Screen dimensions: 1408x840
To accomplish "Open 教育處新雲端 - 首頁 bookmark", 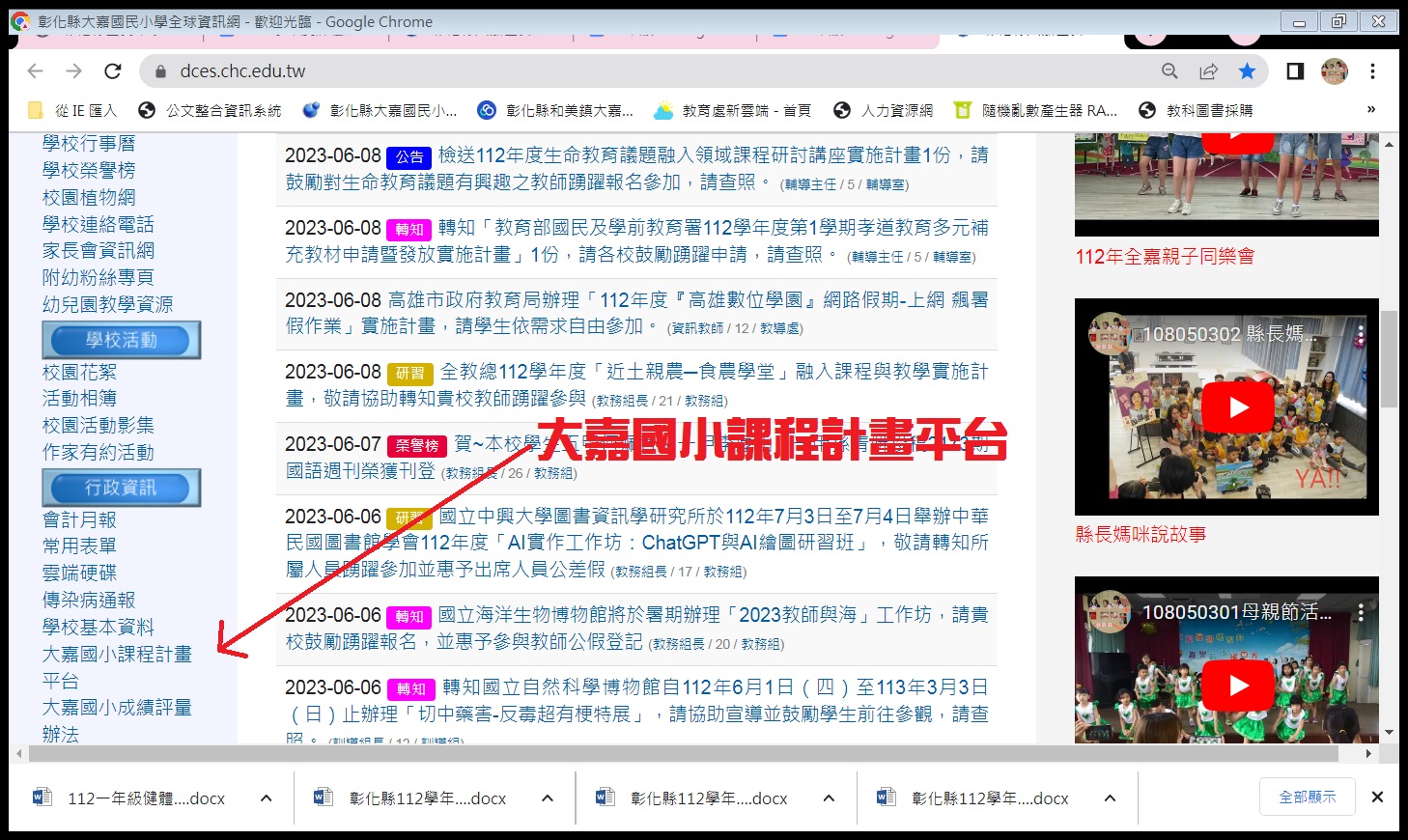I will [x=732, y=111].
